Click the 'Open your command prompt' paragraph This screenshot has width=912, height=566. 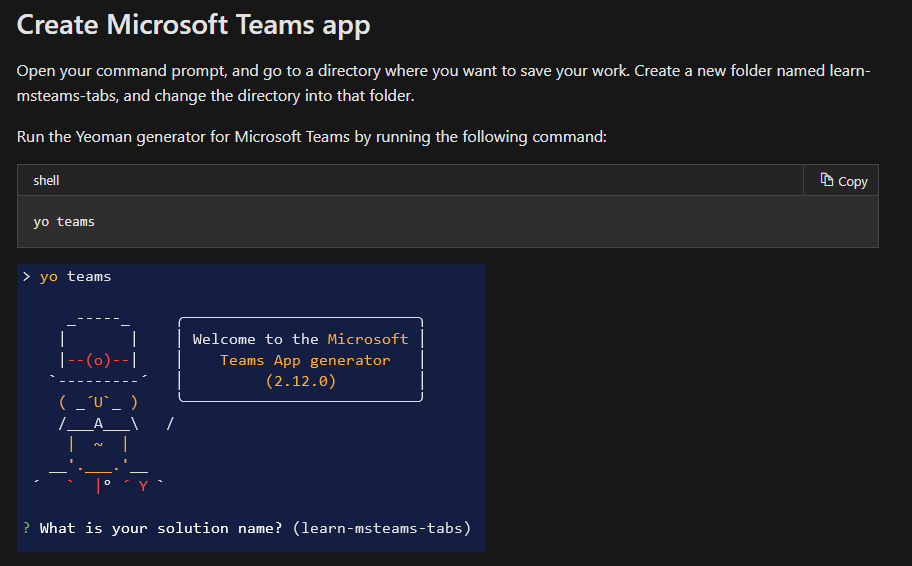click(443, 83)
